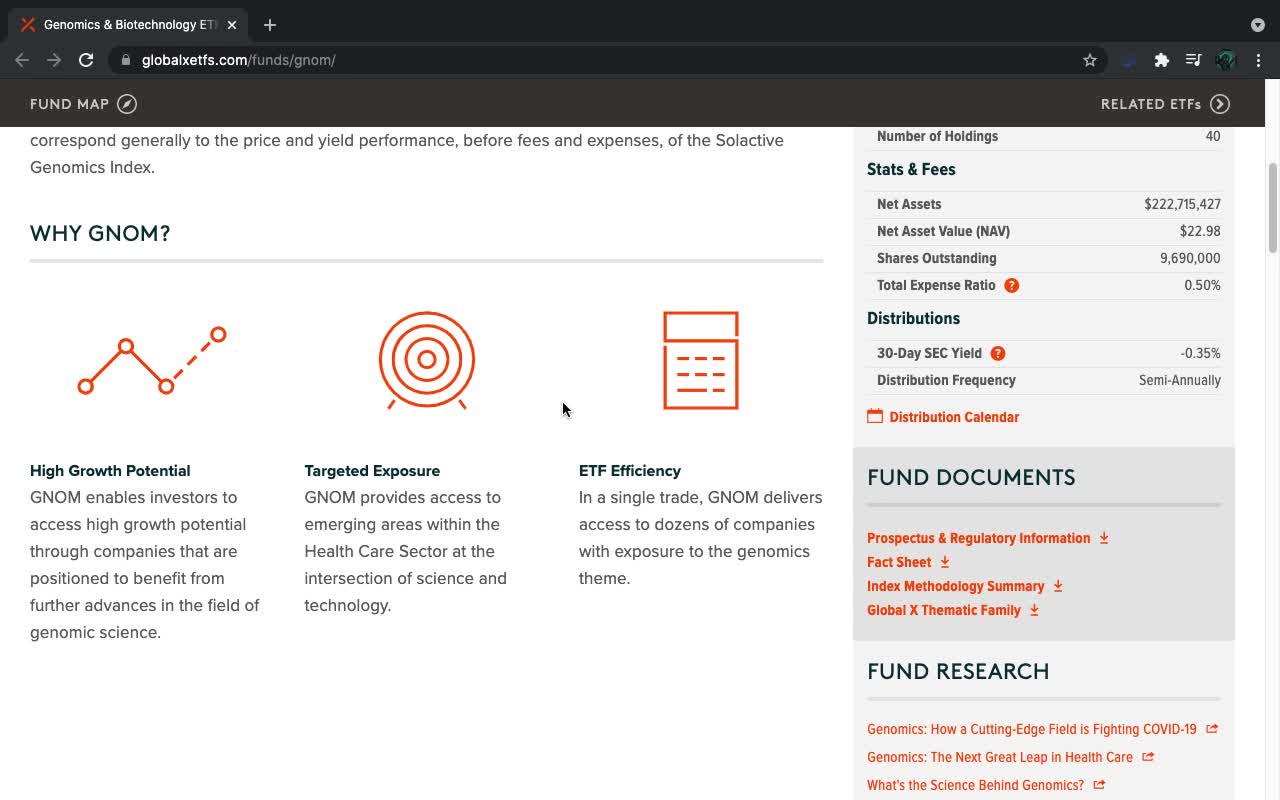Click Shares Outstanding value 9,690,000
This screenshot has width=1280, height=800.
(1190, 258)
